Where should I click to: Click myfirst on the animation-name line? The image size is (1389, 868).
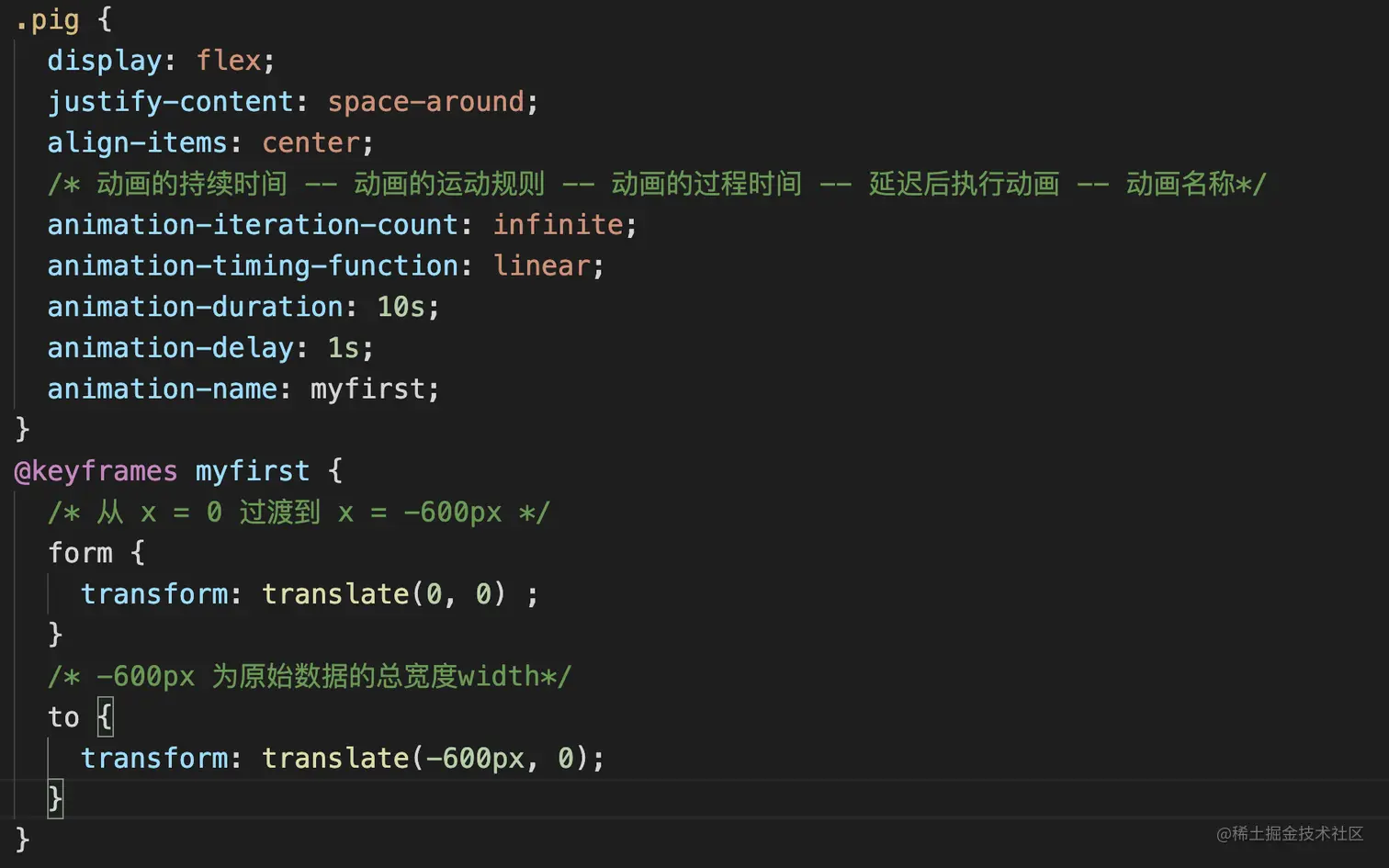pos(368,389)
